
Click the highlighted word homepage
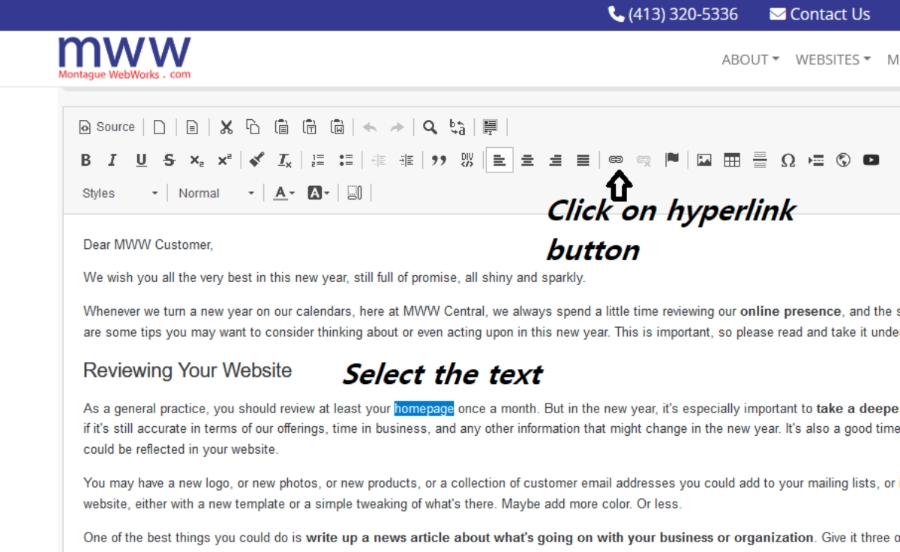click(x=424, y=408)
